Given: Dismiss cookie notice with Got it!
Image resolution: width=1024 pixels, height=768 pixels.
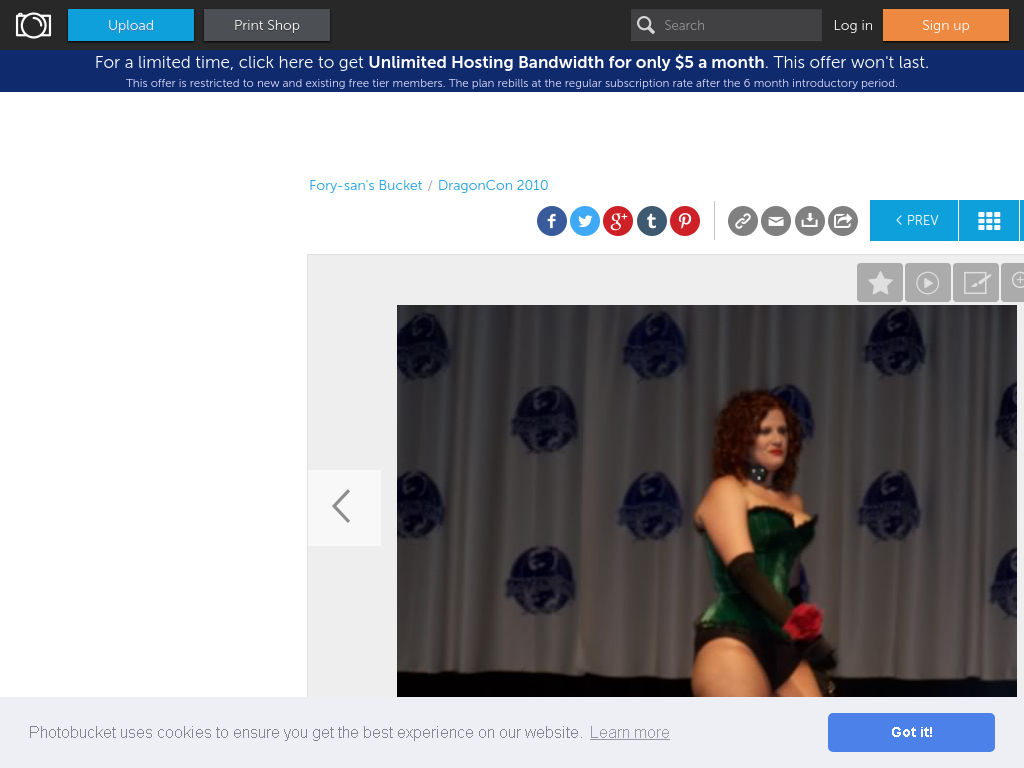Looking at the screenshot, I should (911, 732).
